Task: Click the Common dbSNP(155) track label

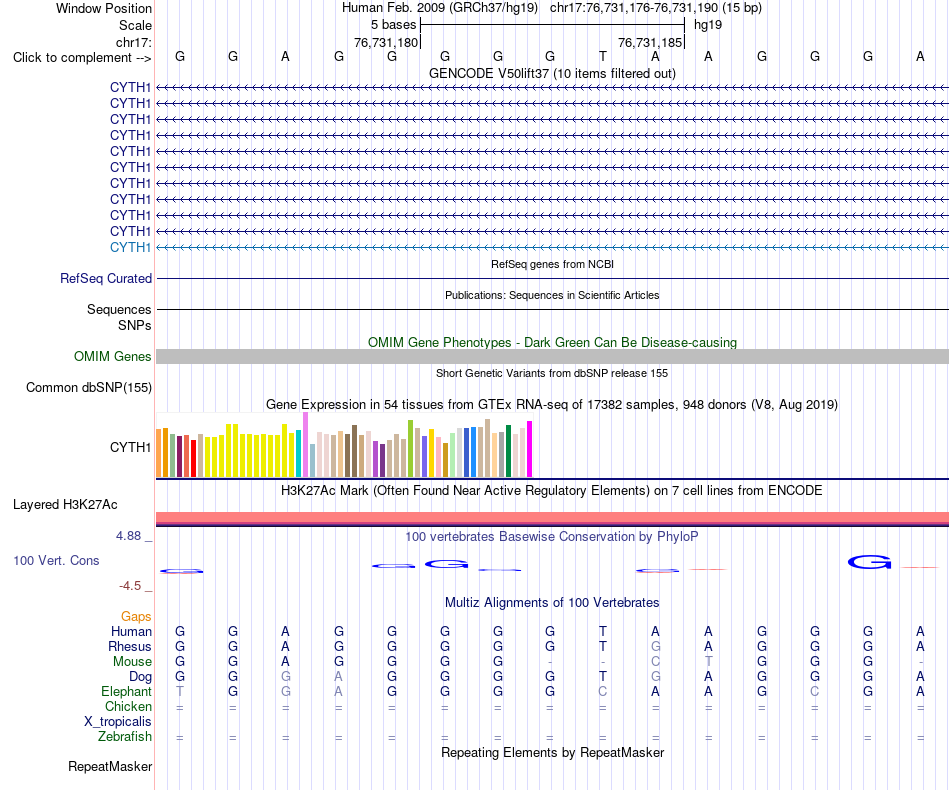Action: pos(89,387)
